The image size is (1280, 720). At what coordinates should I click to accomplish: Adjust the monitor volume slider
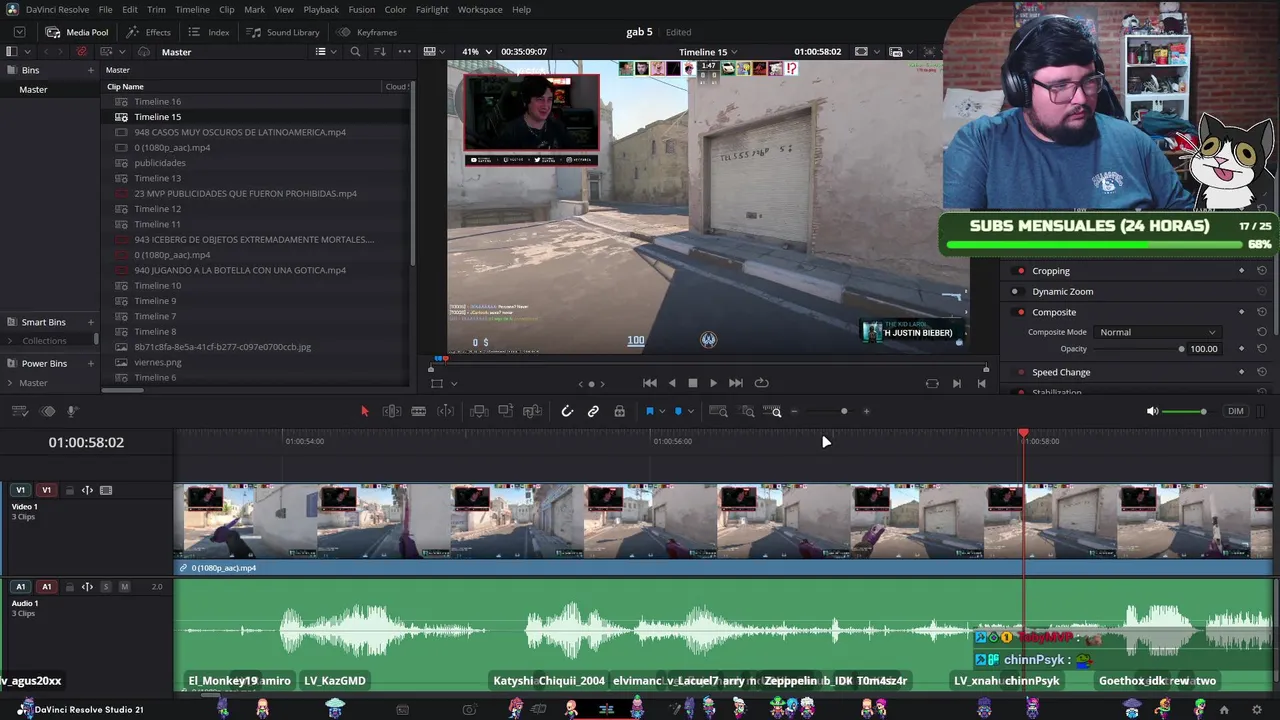click(x=1203, y=411)
